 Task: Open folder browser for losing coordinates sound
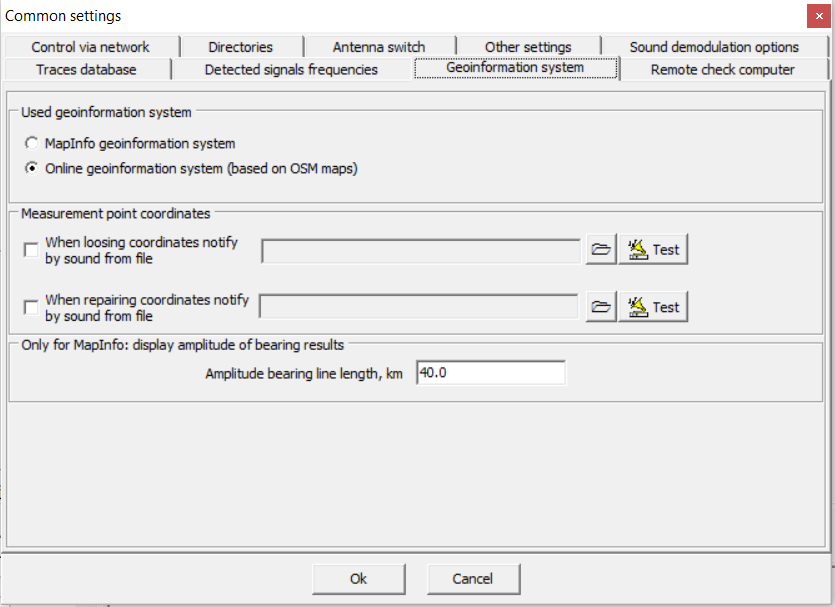(x=600, y=250)
